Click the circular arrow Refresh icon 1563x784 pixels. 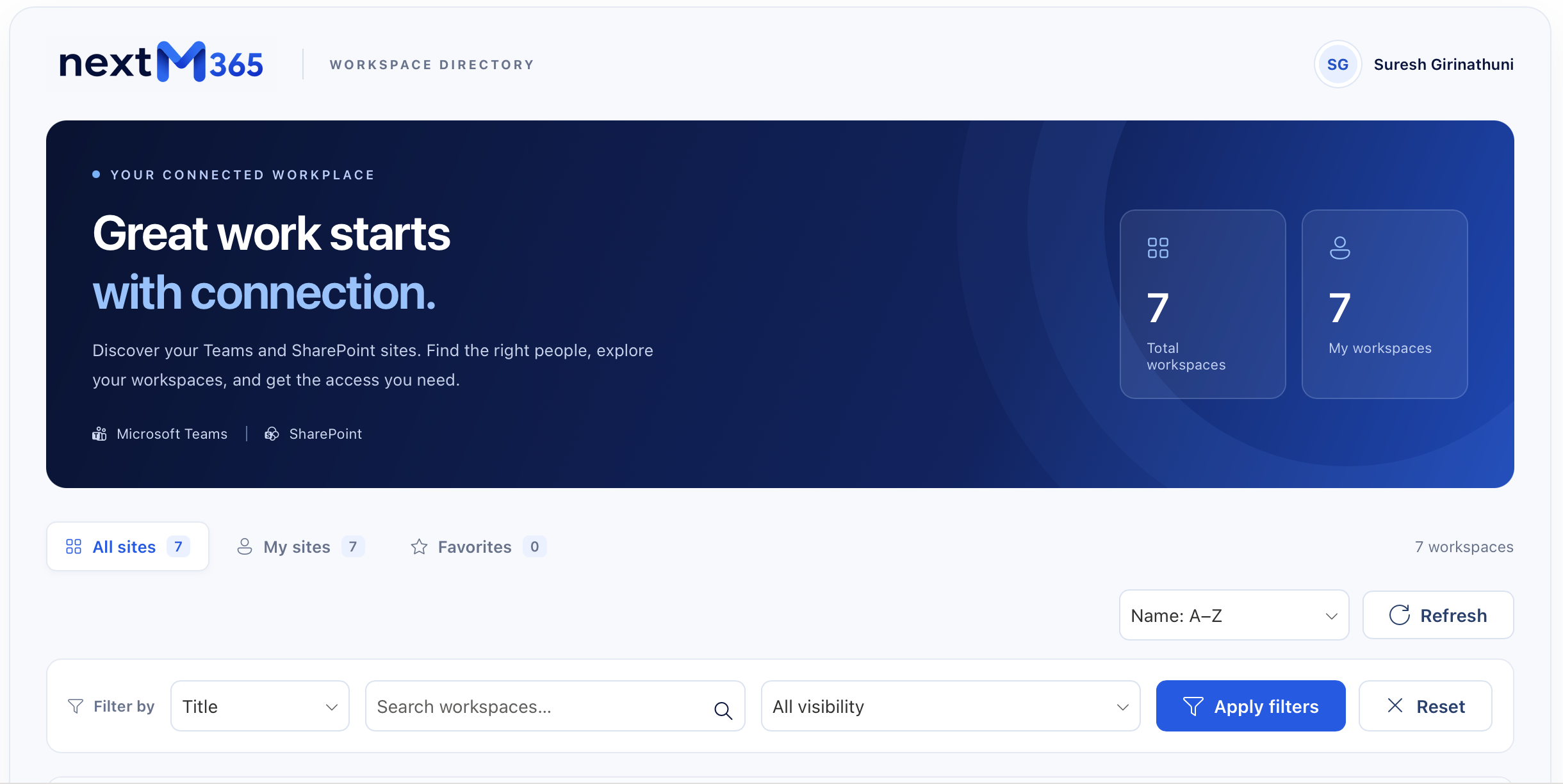(x=1400, y=615)
